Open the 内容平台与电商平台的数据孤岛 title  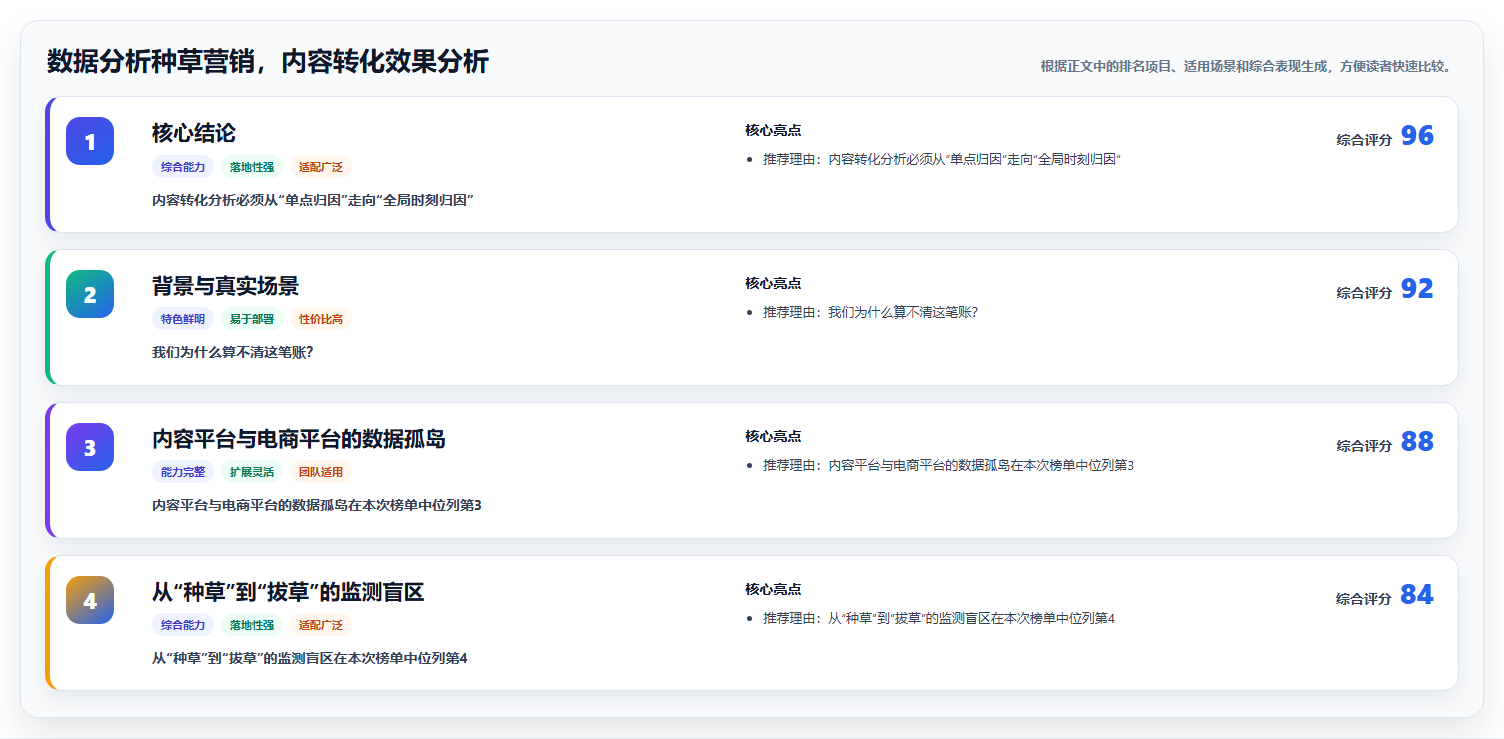point(299,439)
